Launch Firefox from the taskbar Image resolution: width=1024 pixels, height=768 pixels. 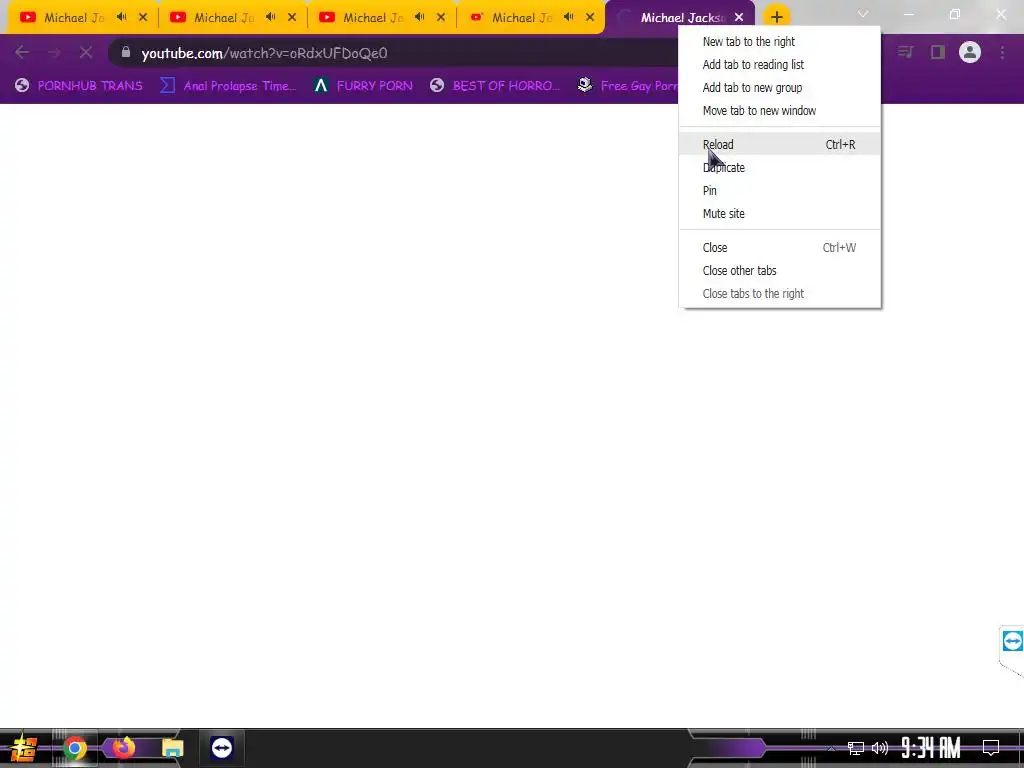(x=123, y=747)
